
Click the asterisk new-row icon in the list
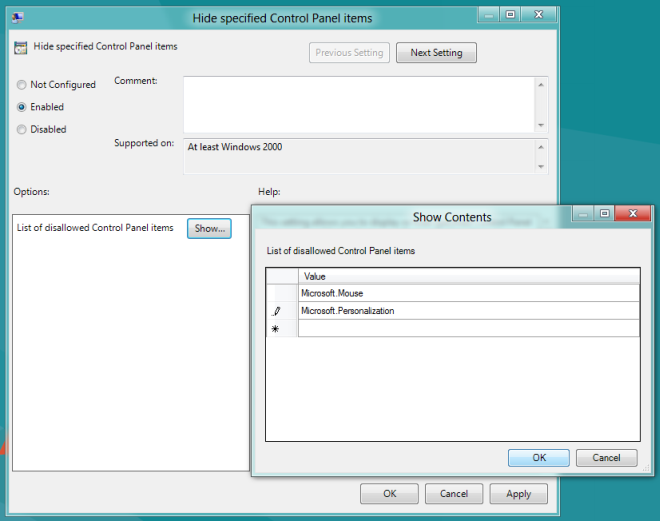point(276,329)
